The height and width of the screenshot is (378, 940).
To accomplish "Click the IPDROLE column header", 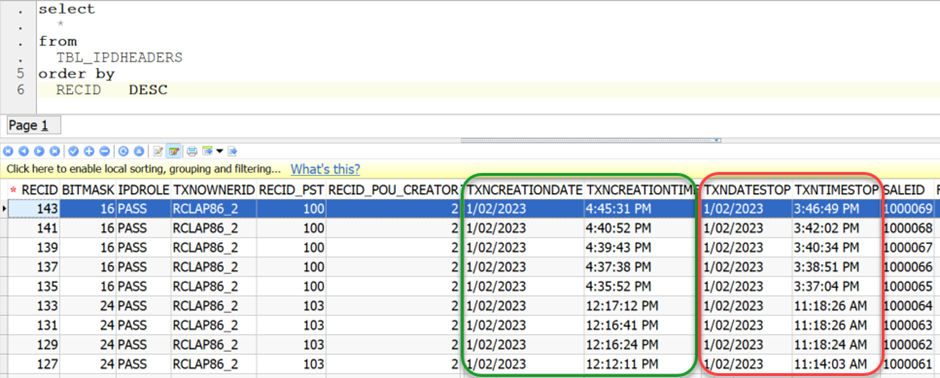I will pos(143,190).
